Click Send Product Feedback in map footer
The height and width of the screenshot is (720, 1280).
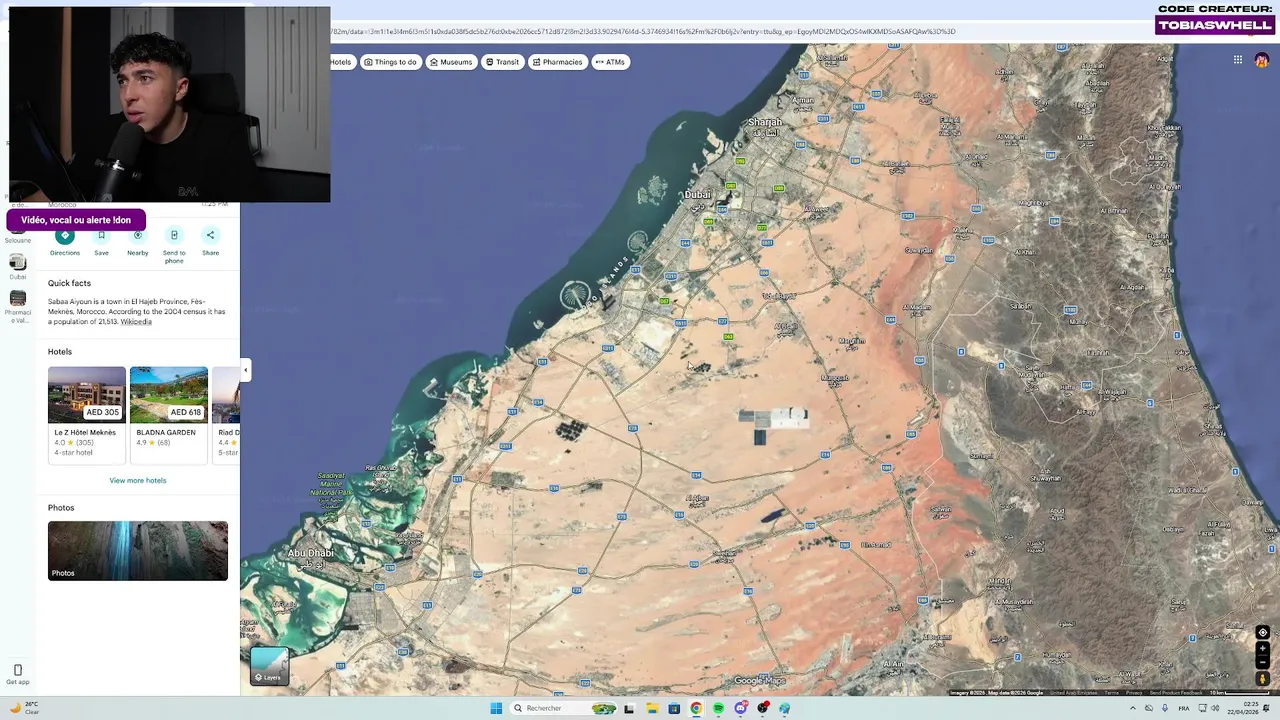coord(1176,692)
